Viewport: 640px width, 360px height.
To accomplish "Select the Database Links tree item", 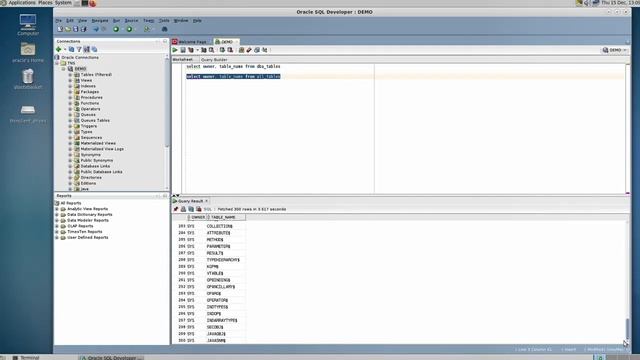I will click(95, 166).
